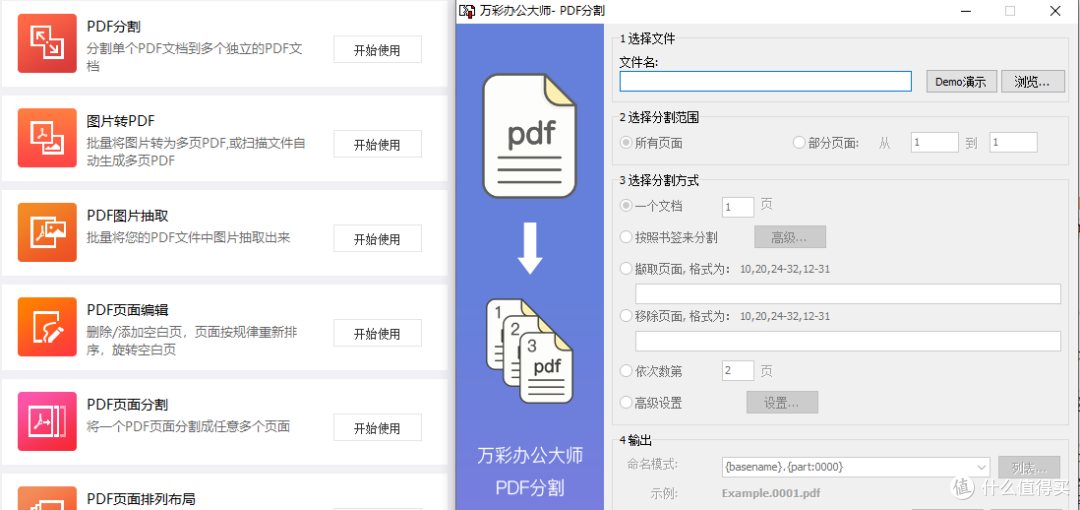Click the Demo演示 button
Screen dimensions: 1080x510
click(961, 81)
